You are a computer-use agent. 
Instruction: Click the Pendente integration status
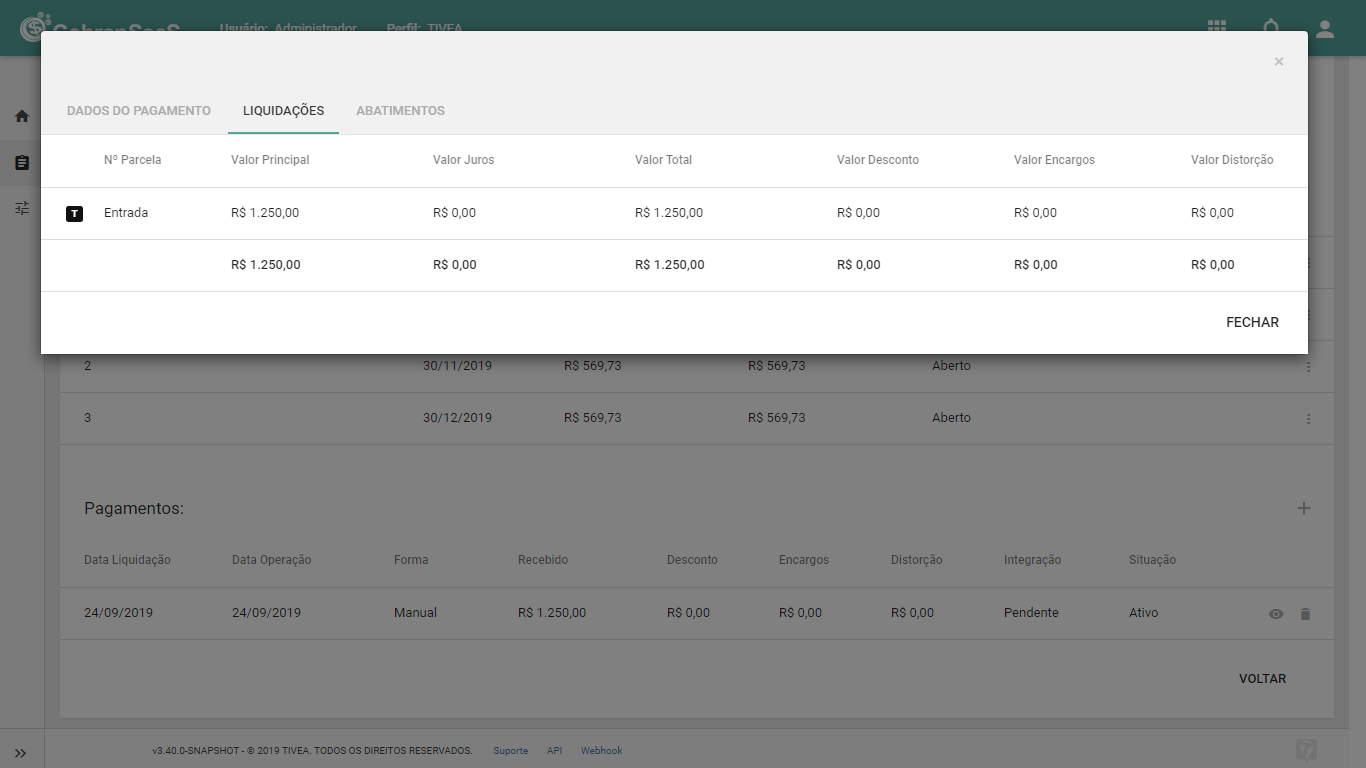coord(1031,613)
